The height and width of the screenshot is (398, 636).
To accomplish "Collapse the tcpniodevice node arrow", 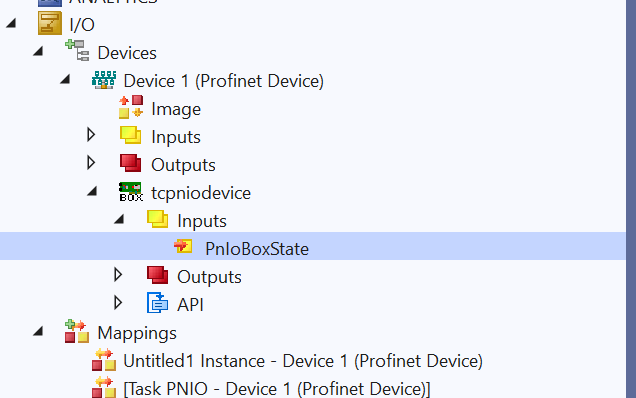I will [92, 191].
